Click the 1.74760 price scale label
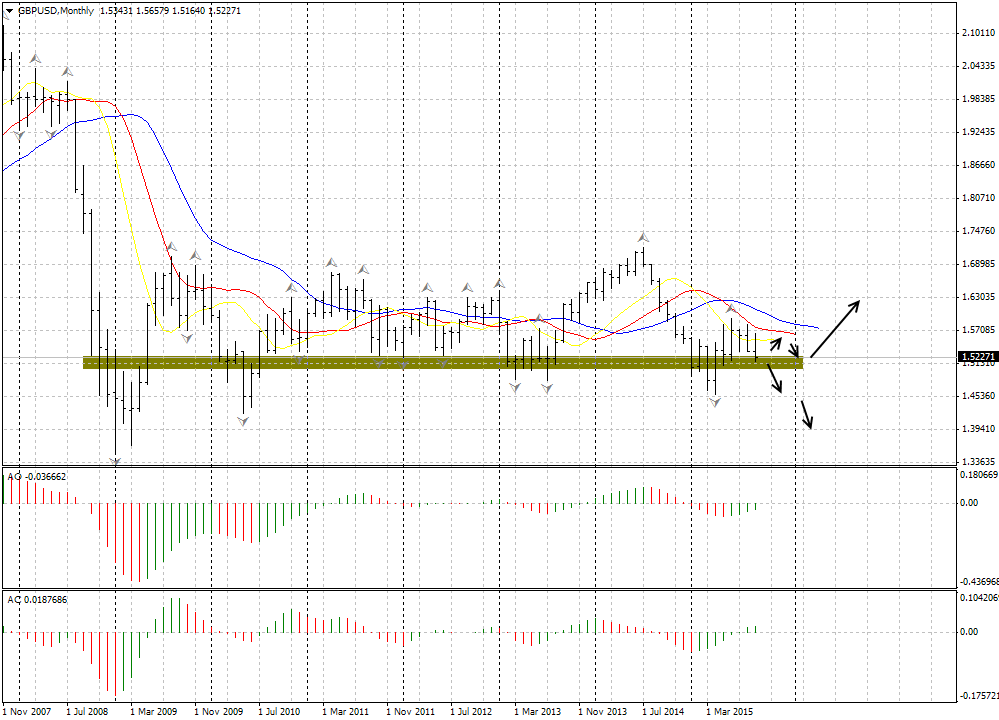This screenshot has height=720, width=999. point(976,231)
